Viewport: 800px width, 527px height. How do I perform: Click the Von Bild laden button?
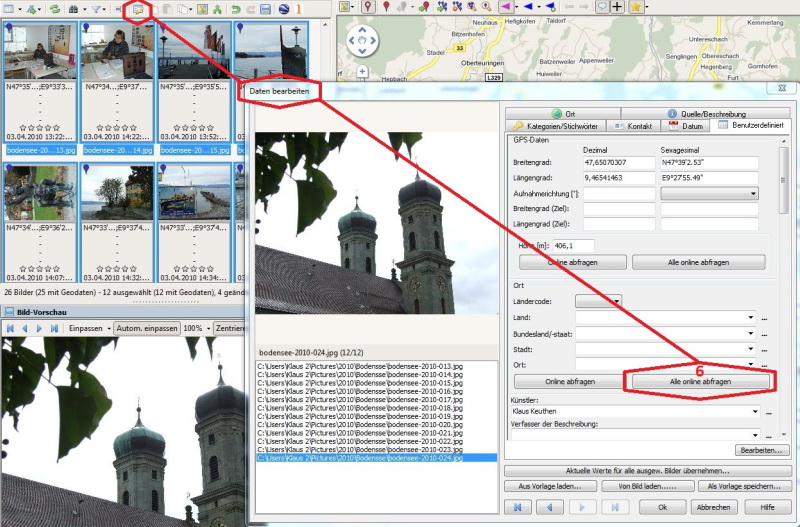[x=647, y=486]
